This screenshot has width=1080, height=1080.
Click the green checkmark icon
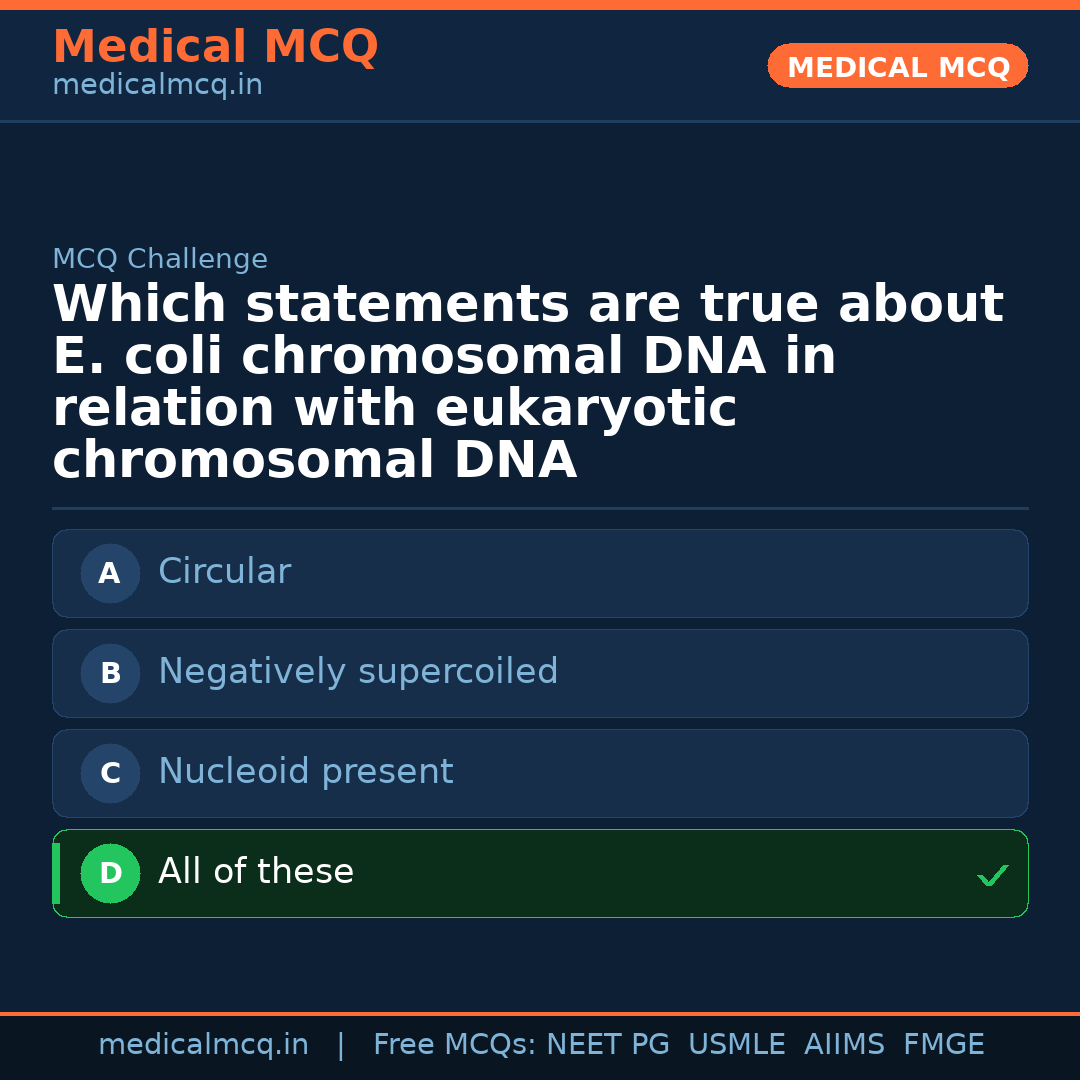[x=992, y=876]
